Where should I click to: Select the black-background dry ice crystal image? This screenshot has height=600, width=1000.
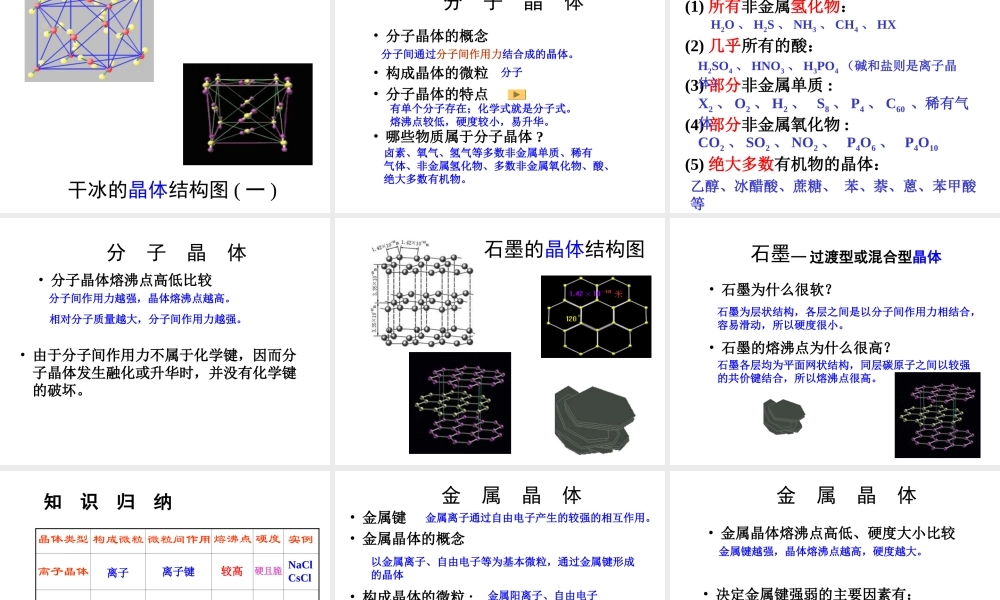click(x=247, y=114)
